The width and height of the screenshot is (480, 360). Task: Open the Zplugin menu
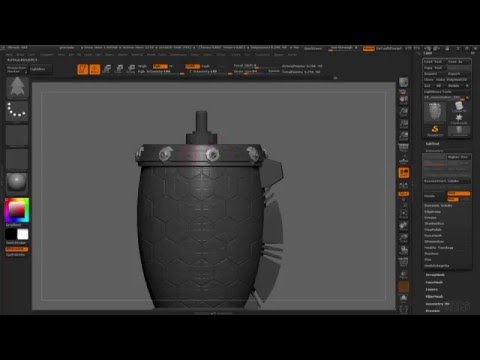coord(279,55)
